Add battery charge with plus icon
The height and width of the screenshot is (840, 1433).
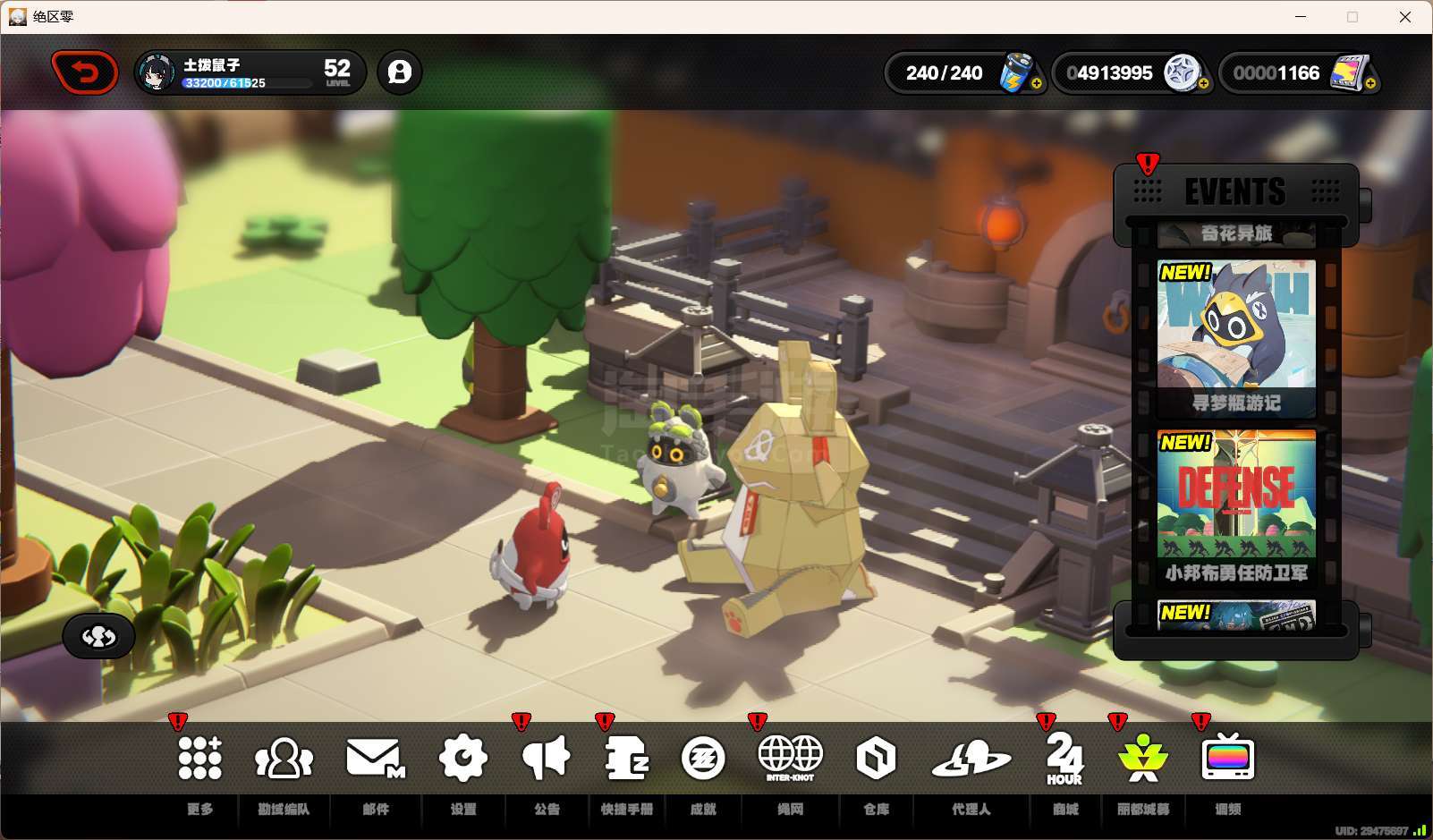(1037, 83)
